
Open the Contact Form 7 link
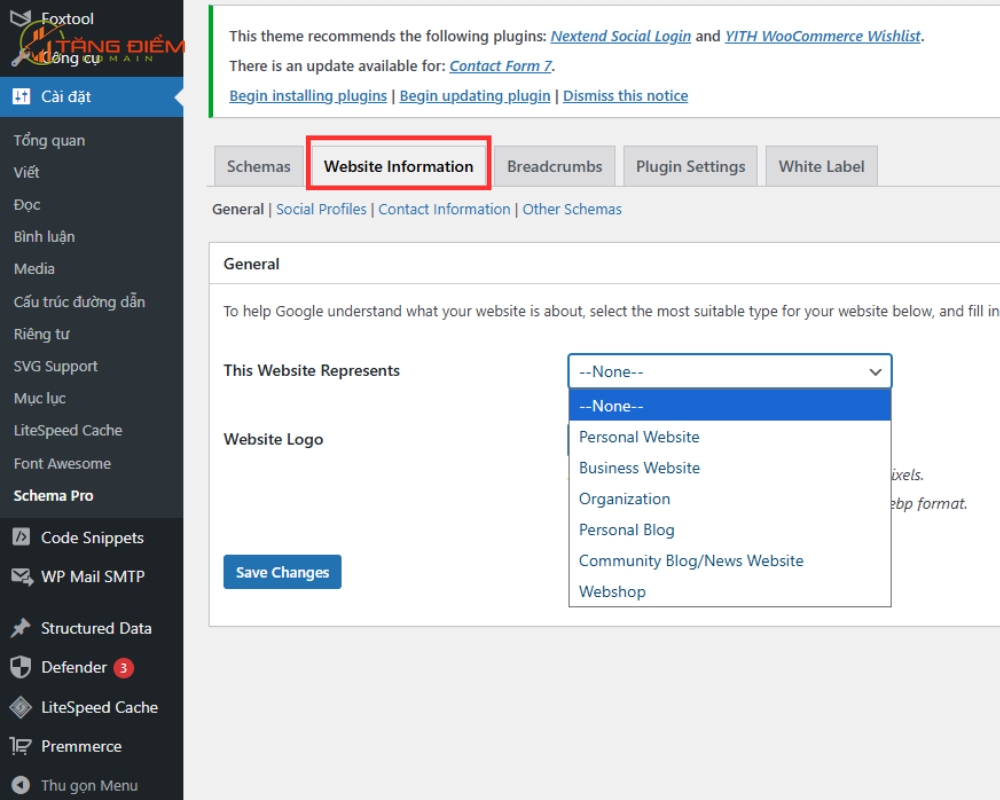pos(501,66)
